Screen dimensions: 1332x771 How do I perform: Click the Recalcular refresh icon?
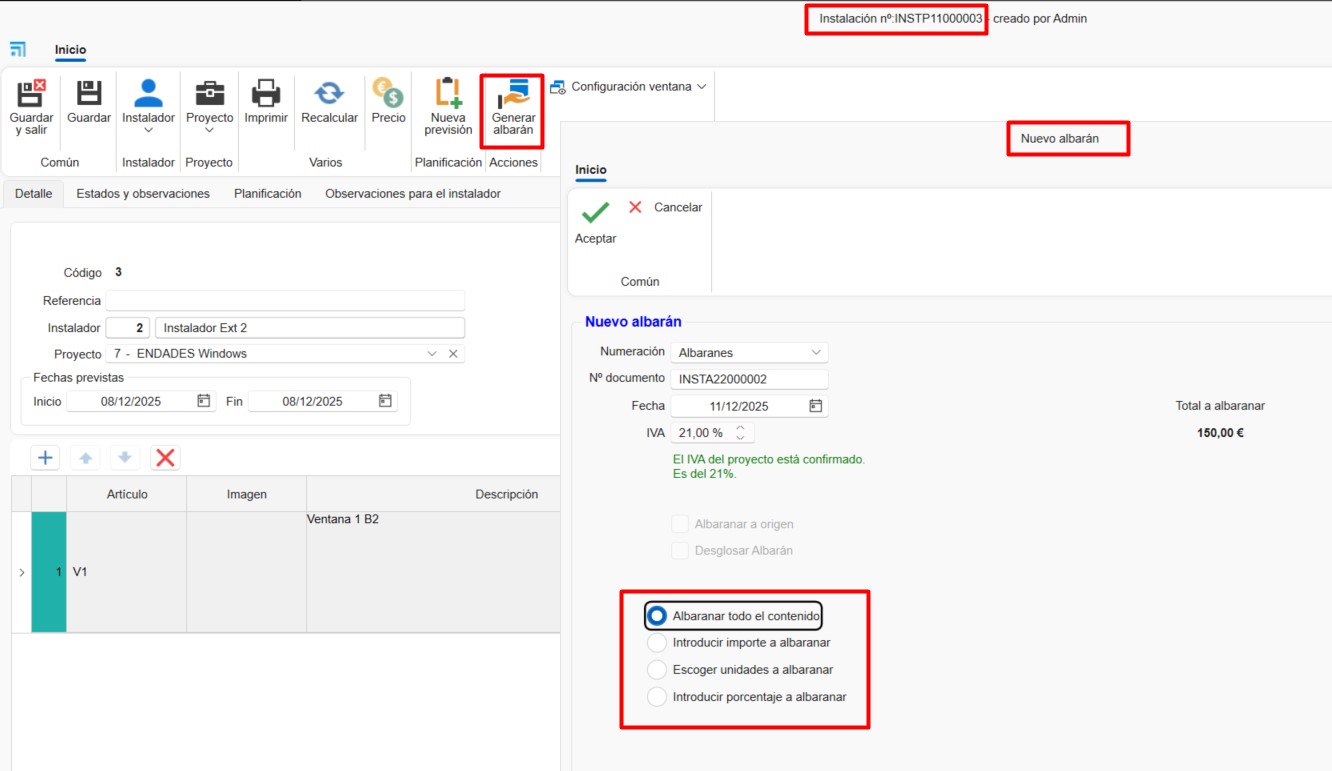point(329,94)
